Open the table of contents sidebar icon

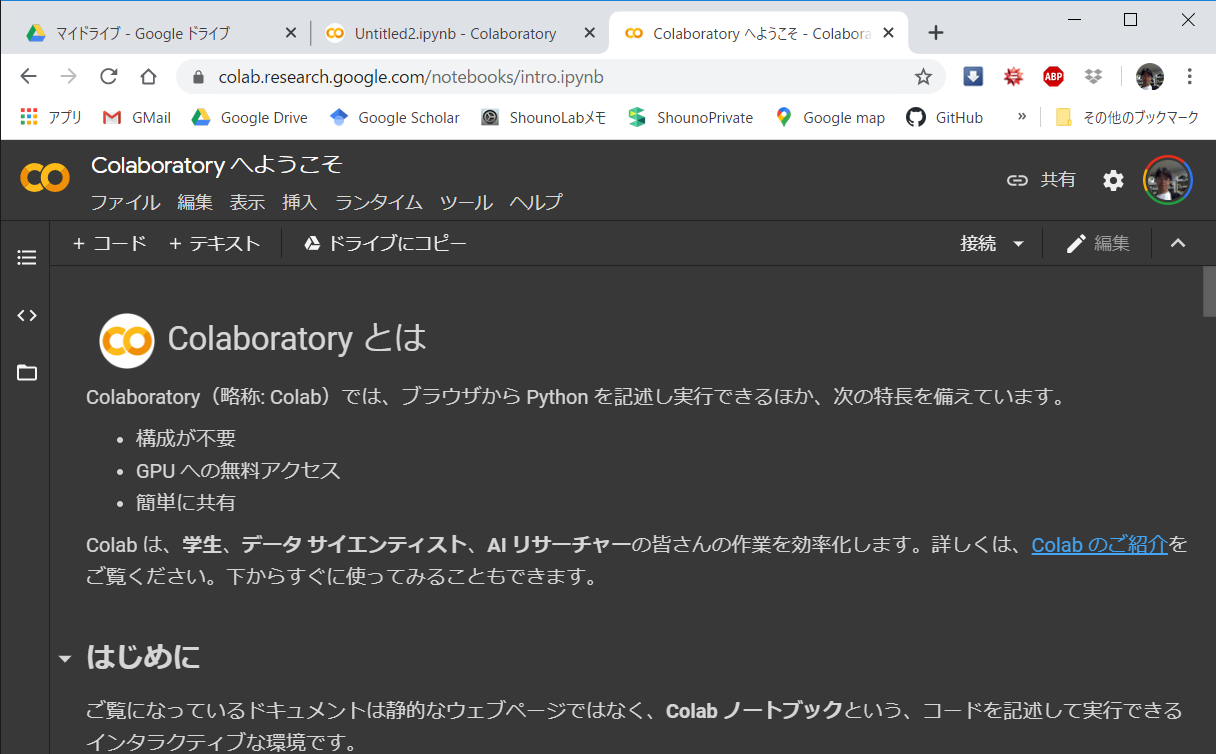point(27,258)
